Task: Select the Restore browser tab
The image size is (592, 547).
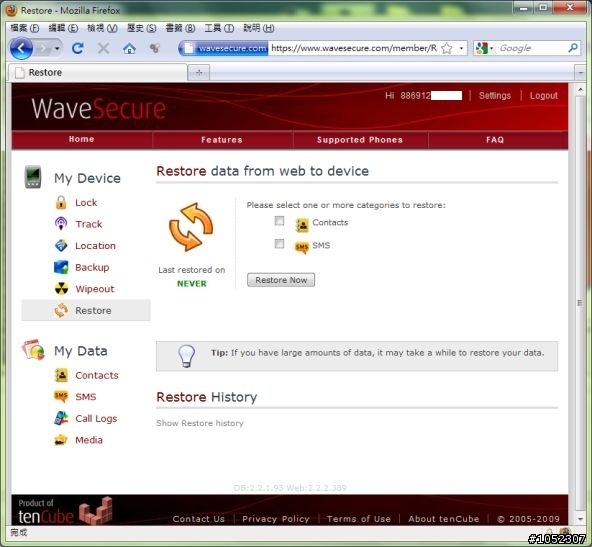Action: tap(97, 72)
